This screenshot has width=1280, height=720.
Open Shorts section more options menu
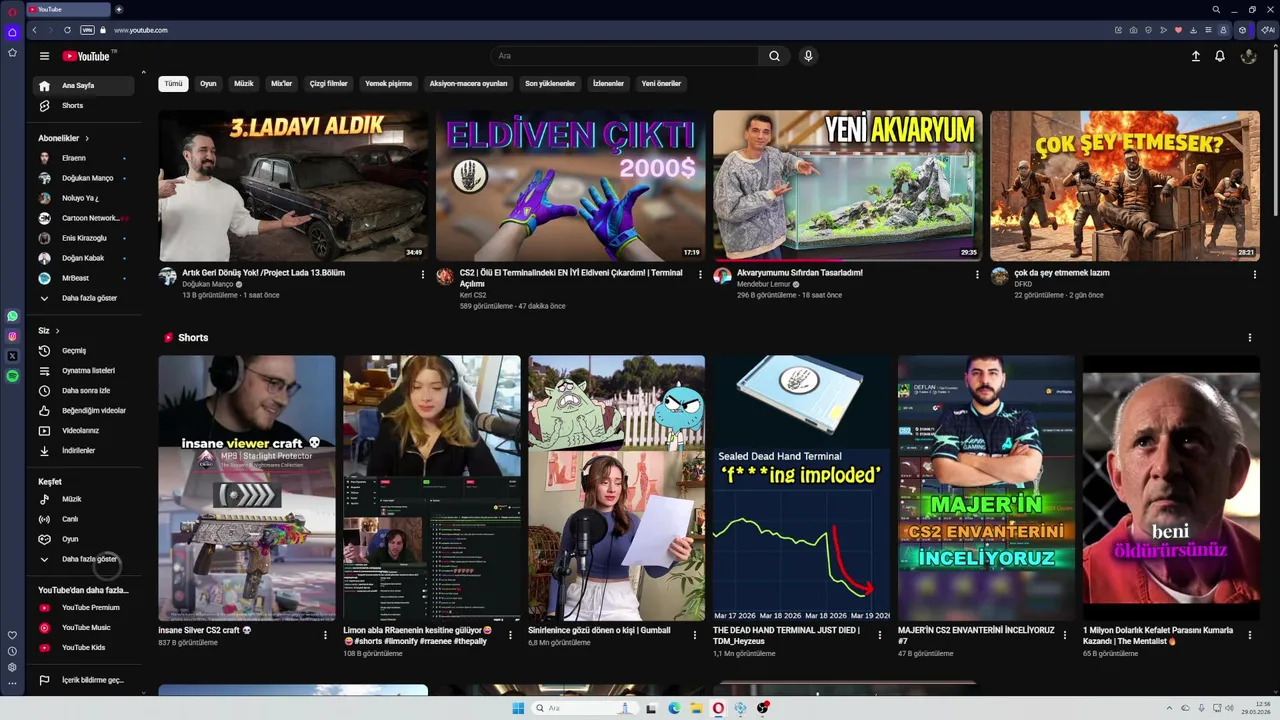click(1249, 338)
